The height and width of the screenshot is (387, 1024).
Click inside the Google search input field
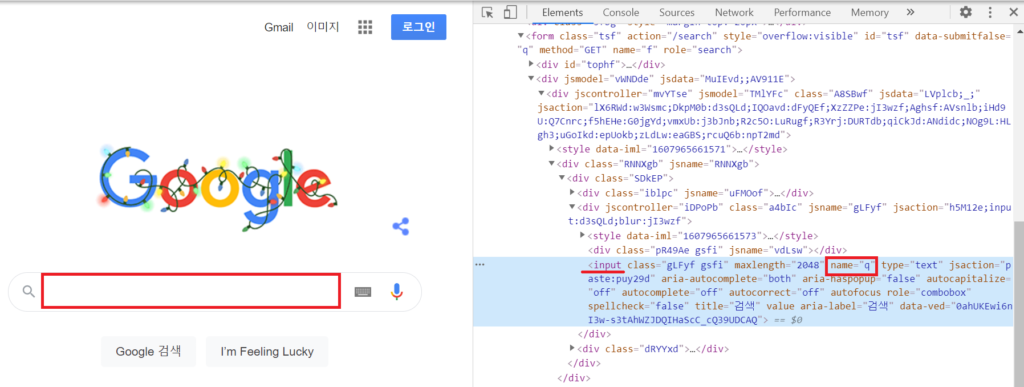point(191,291)
